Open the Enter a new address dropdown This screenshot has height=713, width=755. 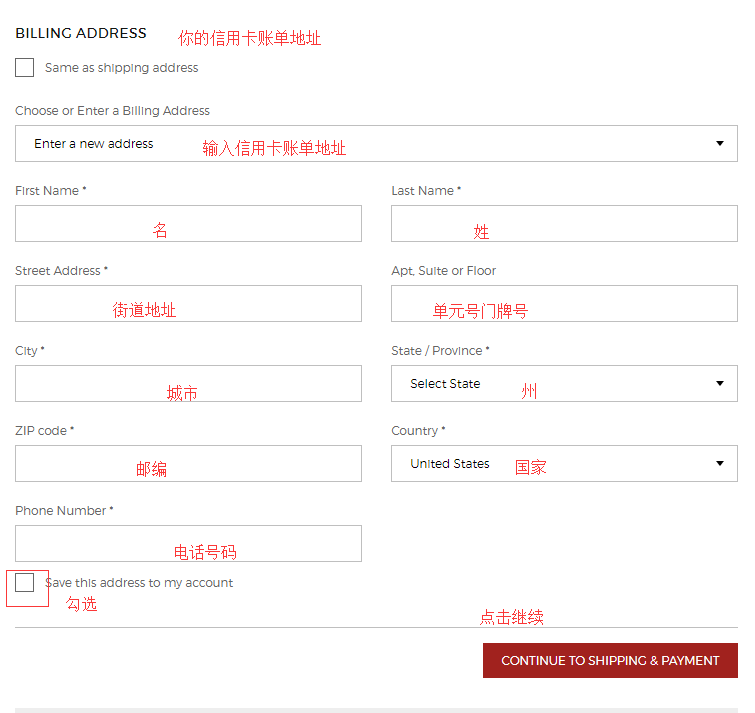[376, 144]
